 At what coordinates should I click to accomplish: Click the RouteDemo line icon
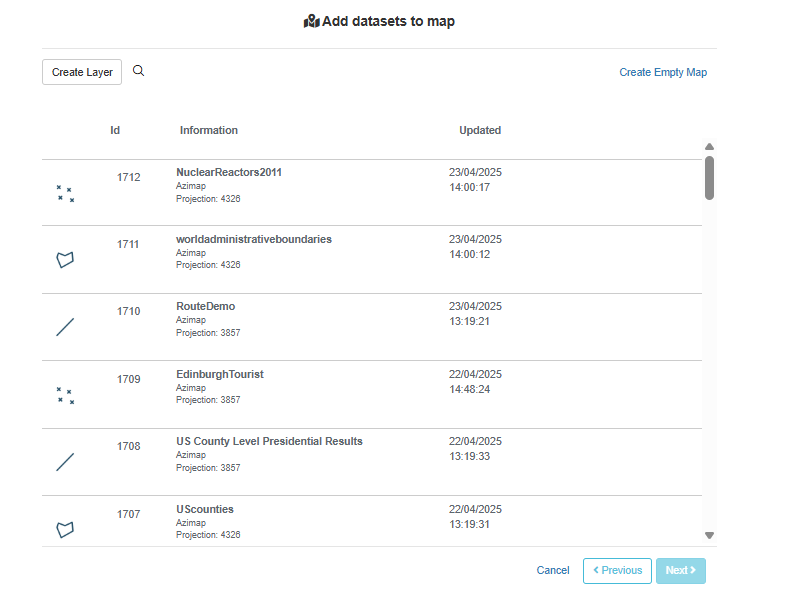click(x=65, y=327)
